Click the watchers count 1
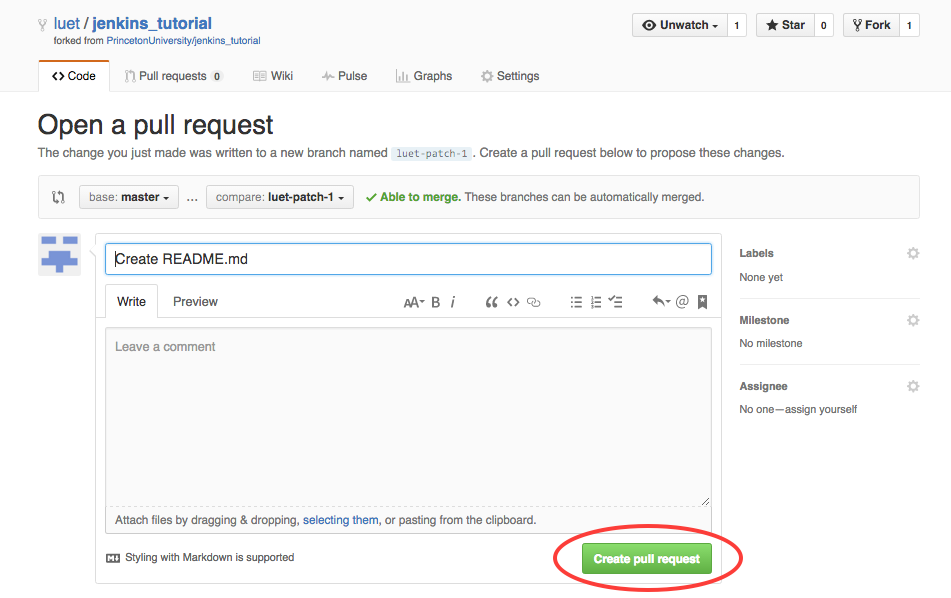 click(x=737, y=25)
